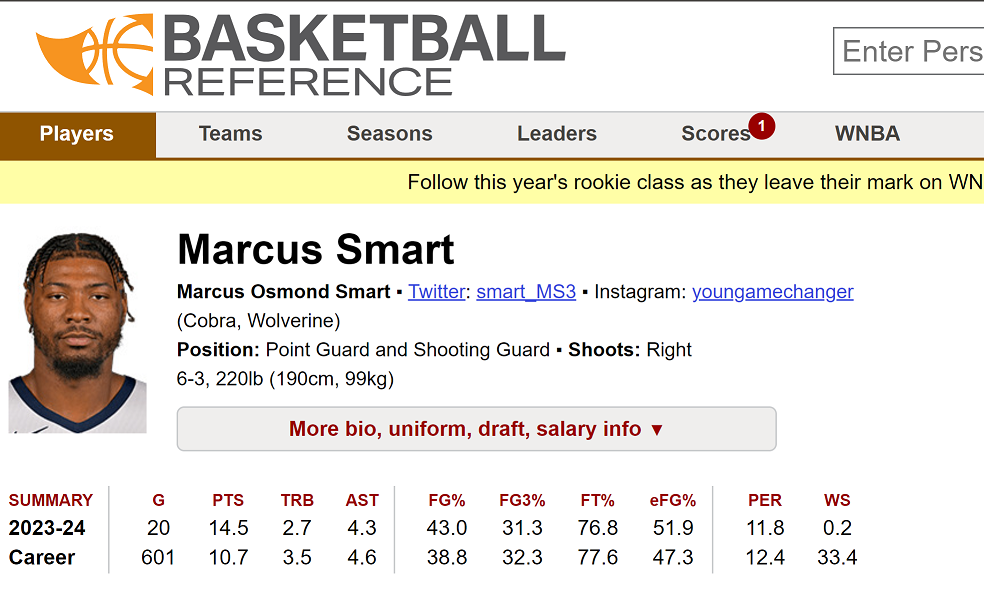Navigate to the WNBA section
This screenshot has width=984, height=602.
tap(867, 134)
